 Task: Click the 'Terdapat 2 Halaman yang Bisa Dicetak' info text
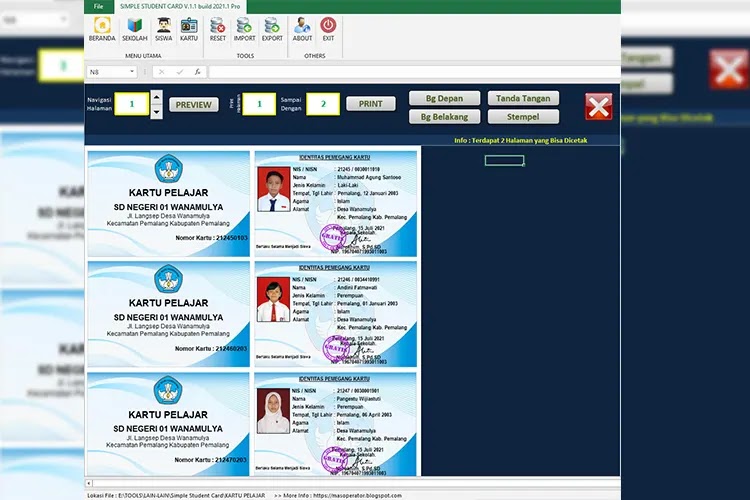pyautogui.click(x=529, y=140)
